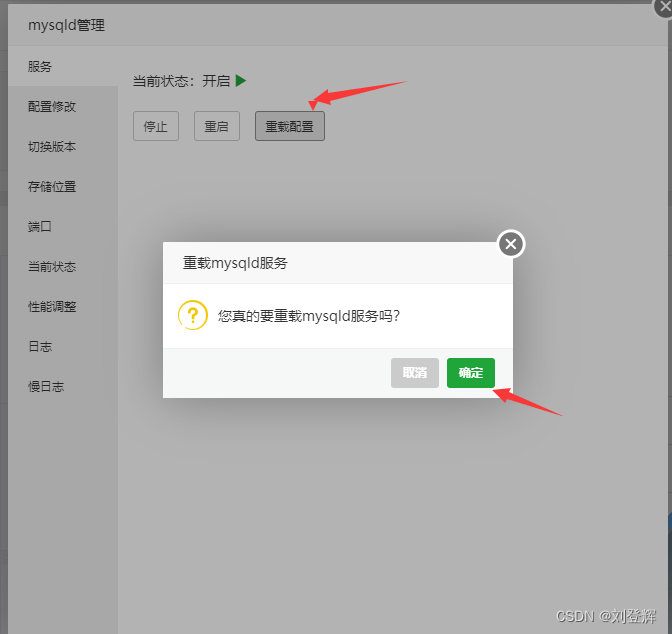Open the 日志 tab
The image size is (672, 634).
pyautogui.click(x=63, y=346)
